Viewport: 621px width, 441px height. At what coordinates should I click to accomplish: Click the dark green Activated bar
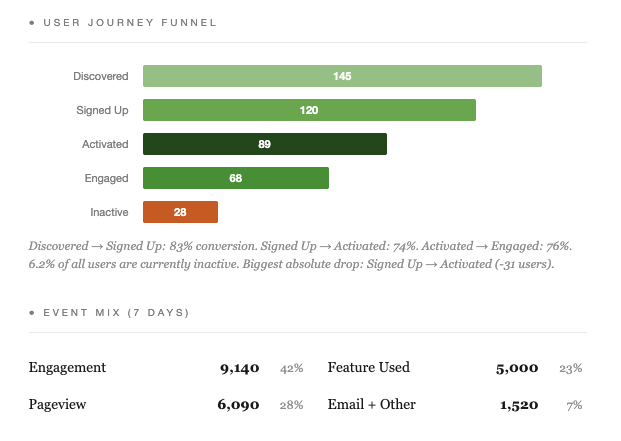point(264,144)
